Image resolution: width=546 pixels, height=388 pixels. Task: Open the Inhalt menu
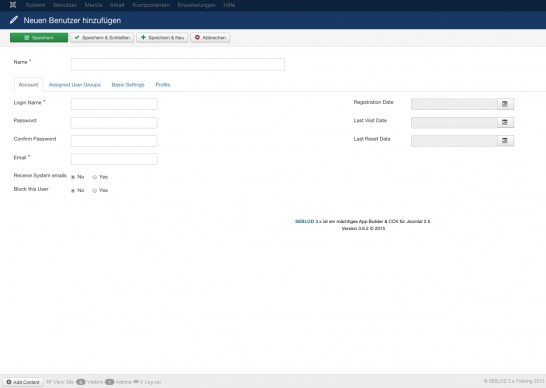117,5
